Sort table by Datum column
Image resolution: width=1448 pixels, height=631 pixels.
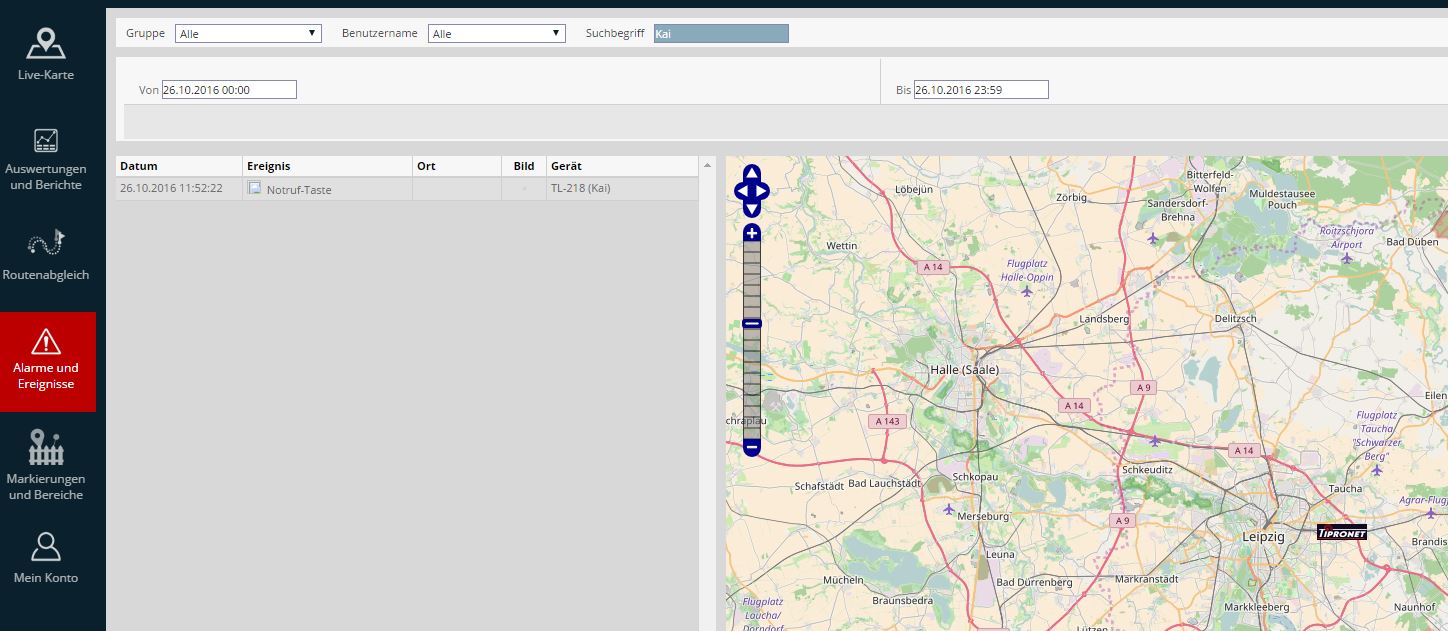pyautogui.click(x=179, y=166)
